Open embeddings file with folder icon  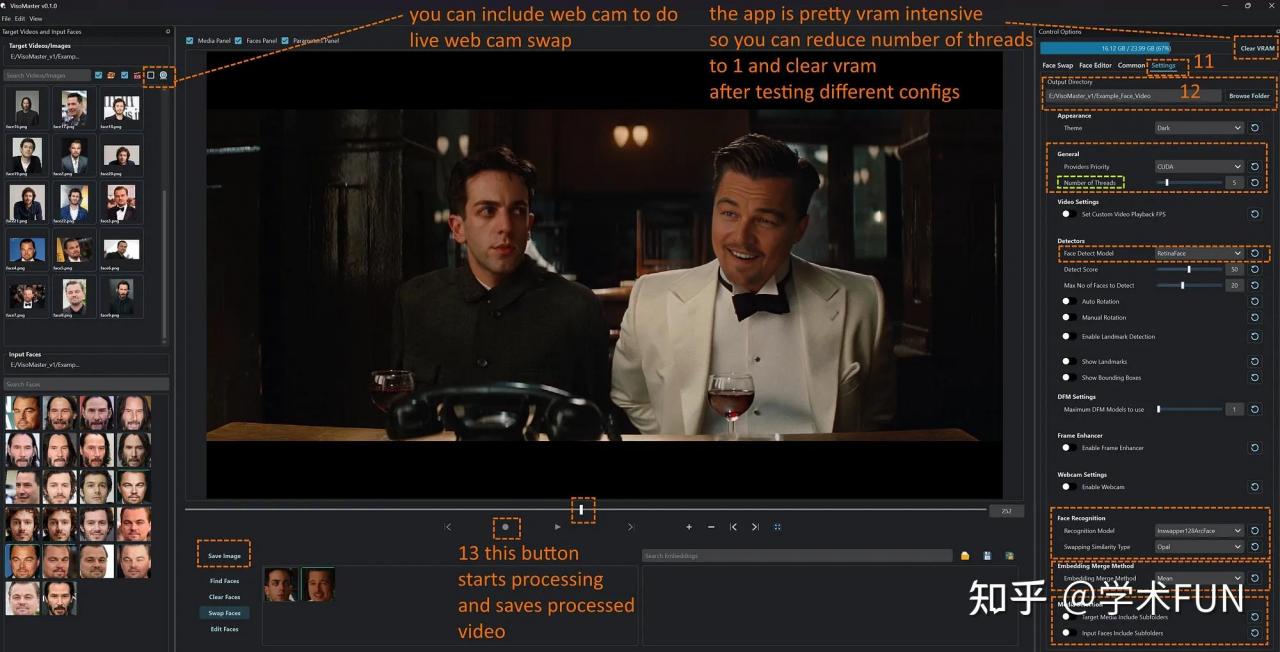[965, 555]
